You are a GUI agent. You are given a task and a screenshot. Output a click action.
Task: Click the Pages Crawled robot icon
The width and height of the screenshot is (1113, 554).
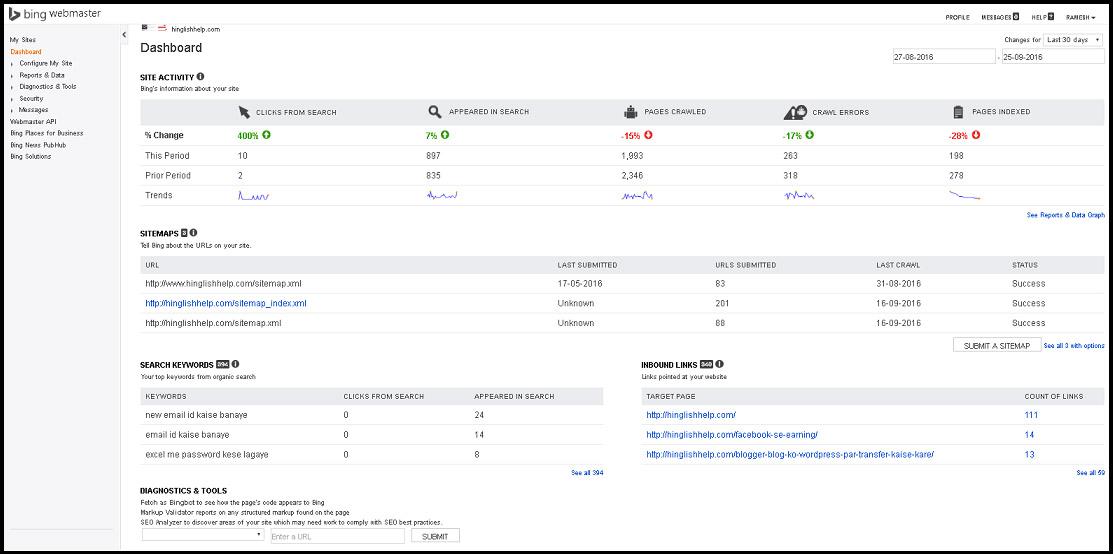(x=631, y=112)
